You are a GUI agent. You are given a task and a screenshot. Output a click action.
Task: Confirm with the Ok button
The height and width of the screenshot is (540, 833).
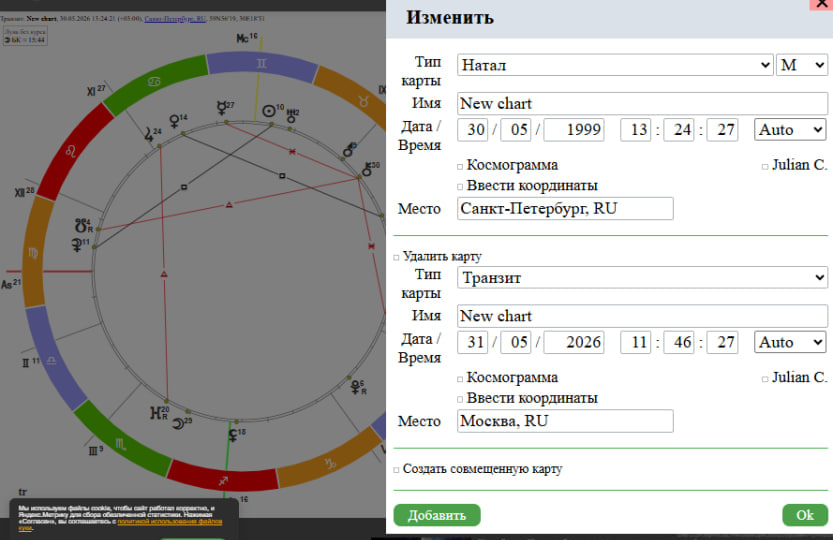805,515
